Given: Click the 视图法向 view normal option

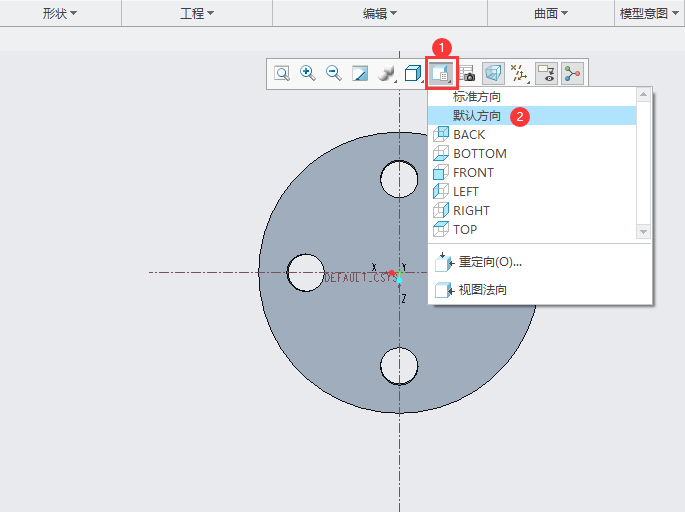Looking at the screenshot, I should point(482,290).
